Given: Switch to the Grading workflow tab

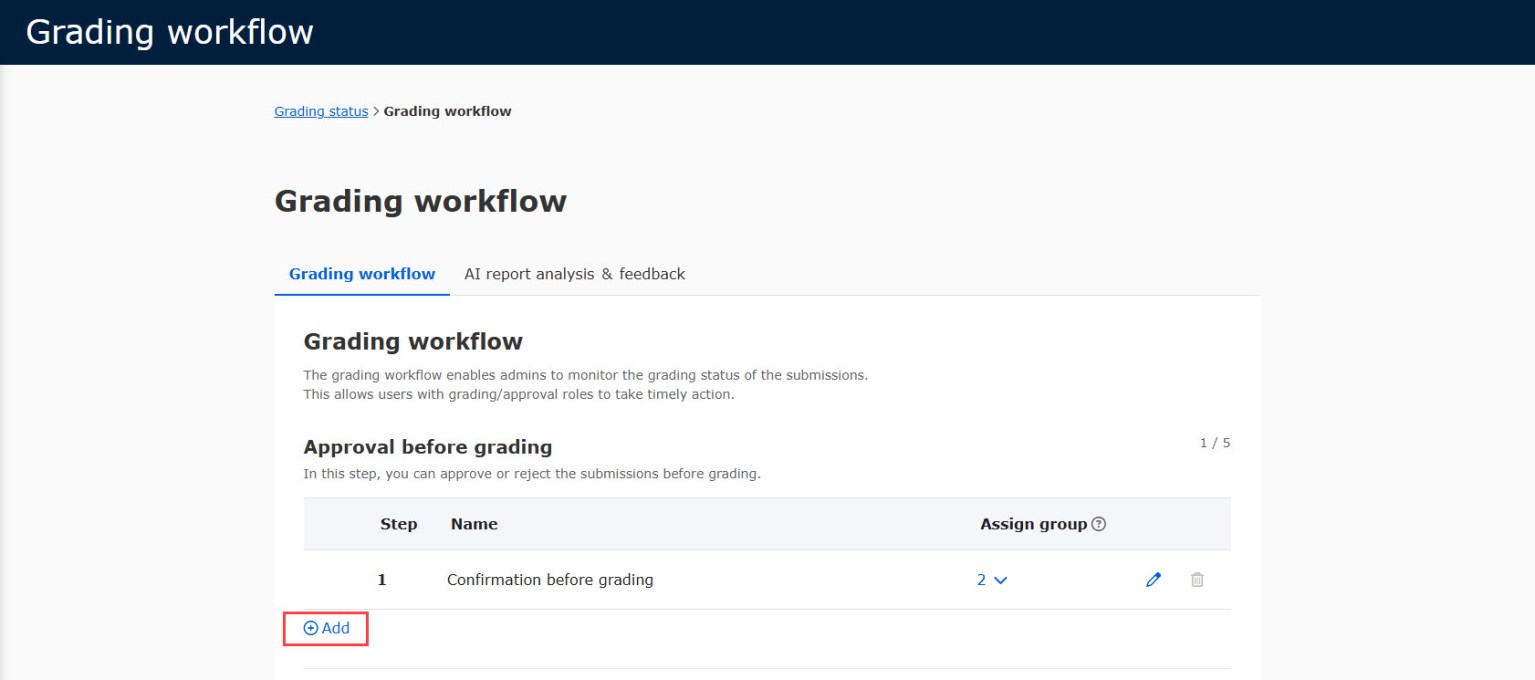Looking at the screenshot, I should [x=362, y=274].
